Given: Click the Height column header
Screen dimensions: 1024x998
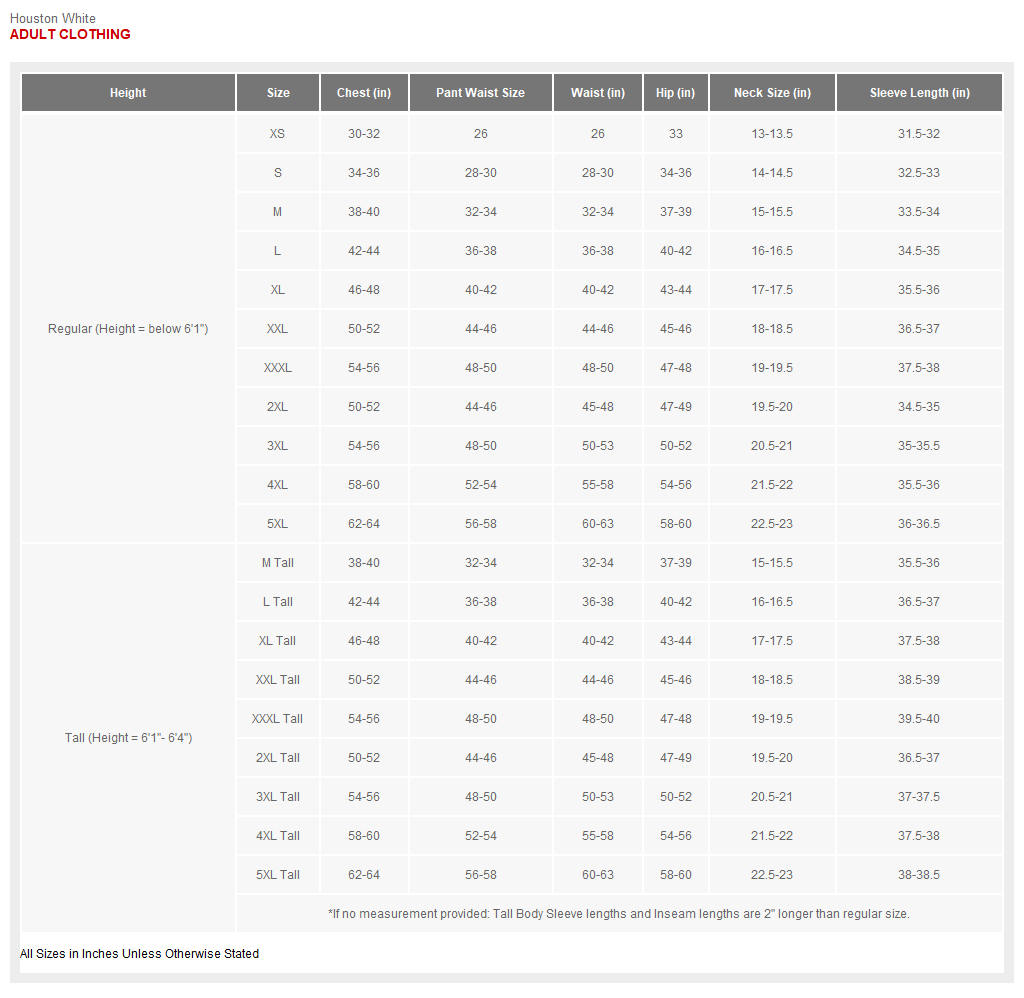Looking at the screenshot, I should (128, 93).
